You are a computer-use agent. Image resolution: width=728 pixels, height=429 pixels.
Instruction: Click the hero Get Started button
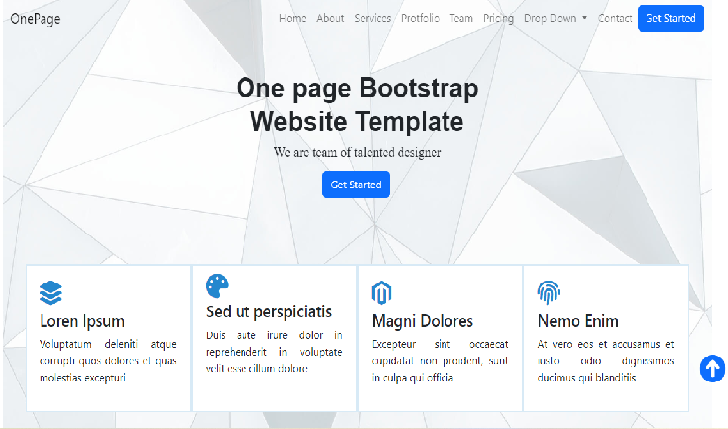click(356, 184)
